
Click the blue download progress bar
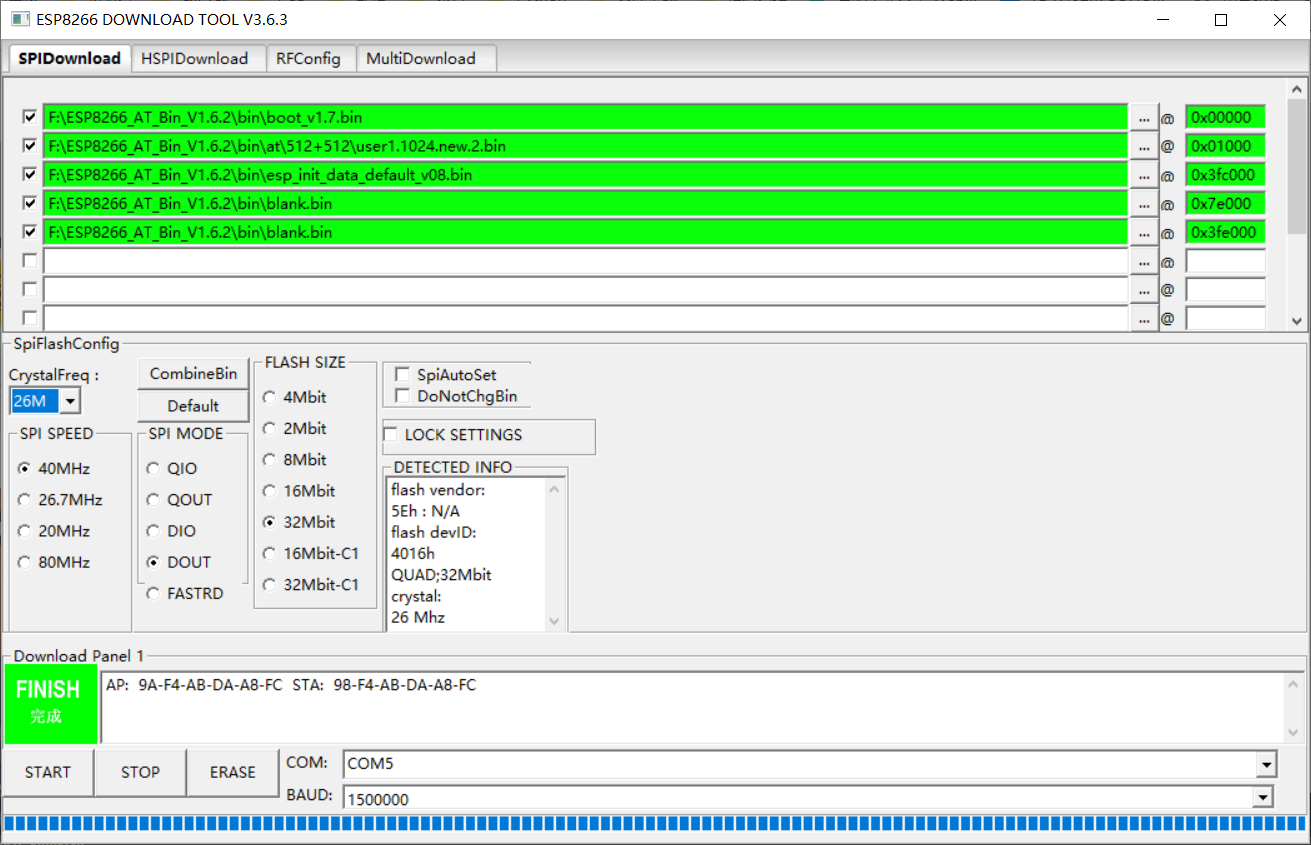coord(655,824)
